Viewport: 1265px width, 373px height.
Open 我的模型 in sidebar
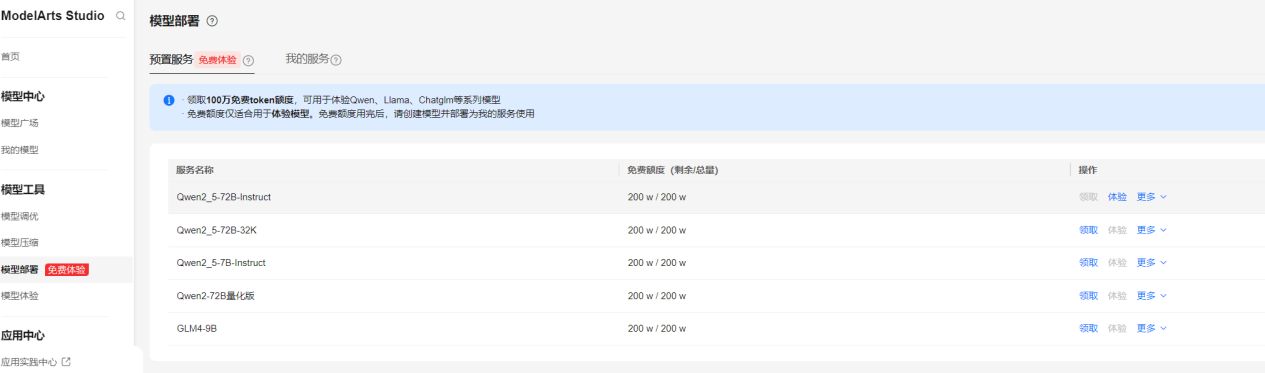19,150
